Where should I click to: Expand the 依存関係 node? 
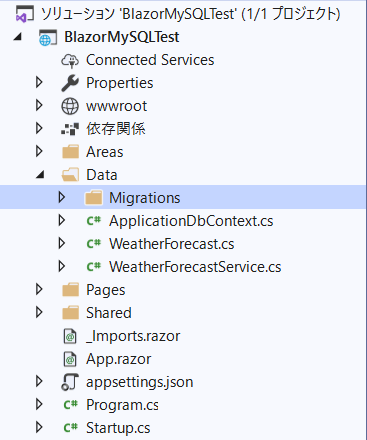tap(39, 128)
